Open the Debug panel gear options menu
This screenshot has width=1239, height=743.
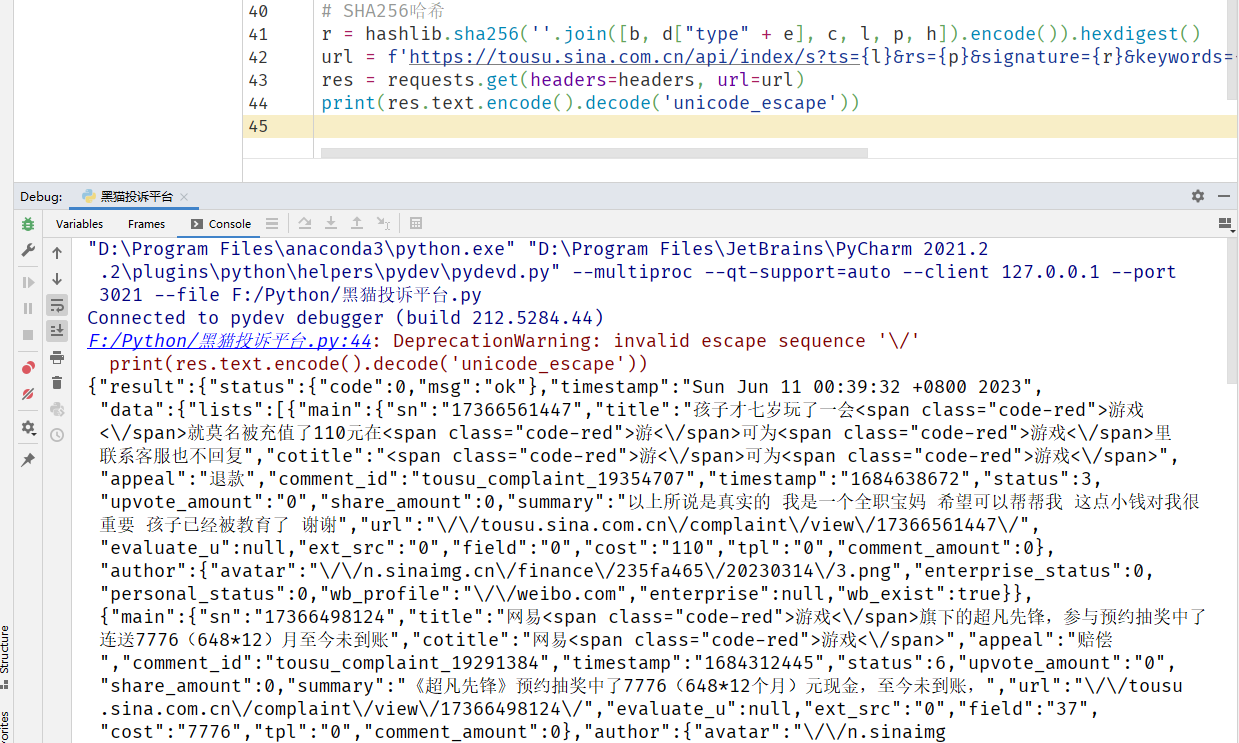(x=1198, y=197)
